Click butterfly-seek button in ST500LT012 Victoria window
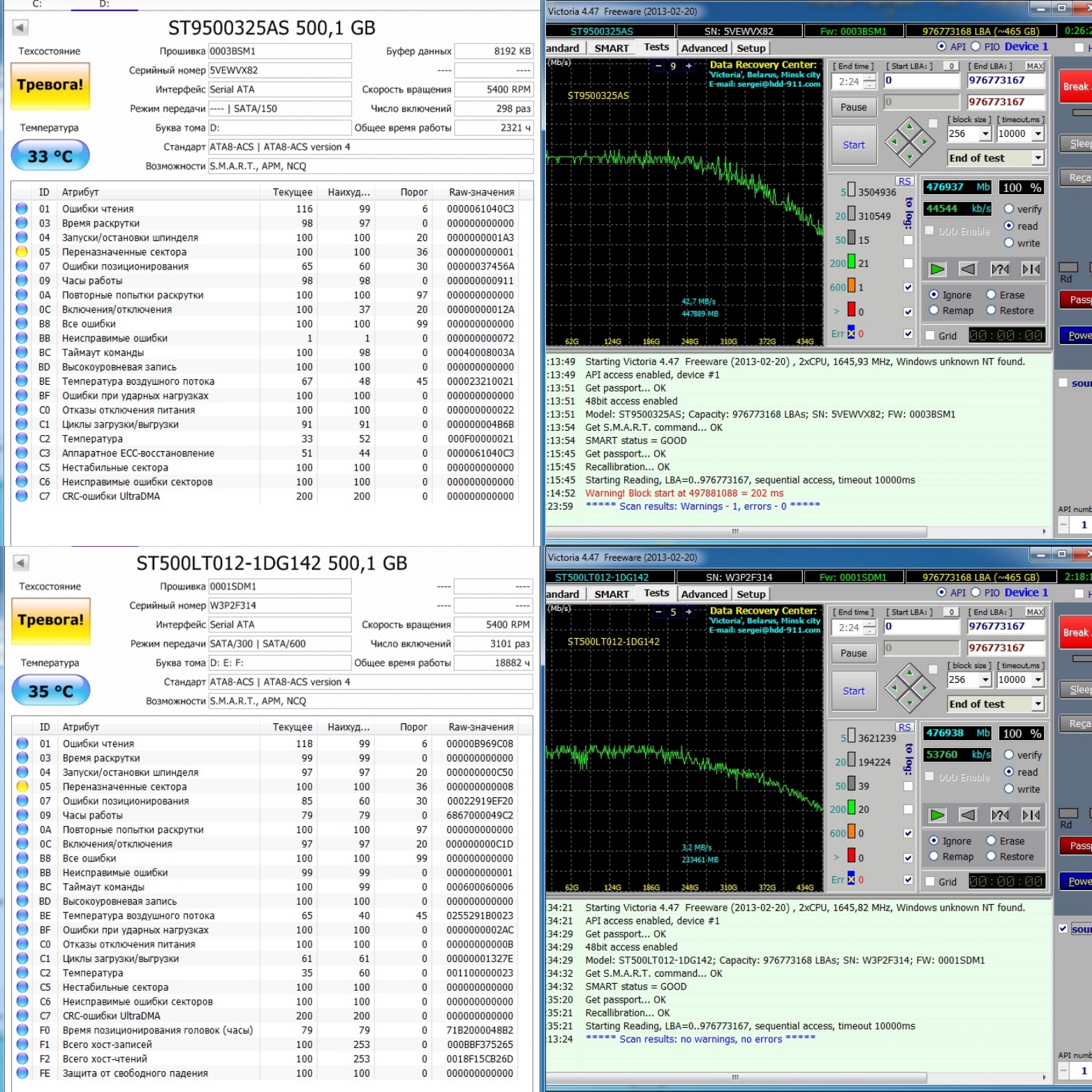The height and width of the screenshot is (1092, 1092). point(1031,815)
